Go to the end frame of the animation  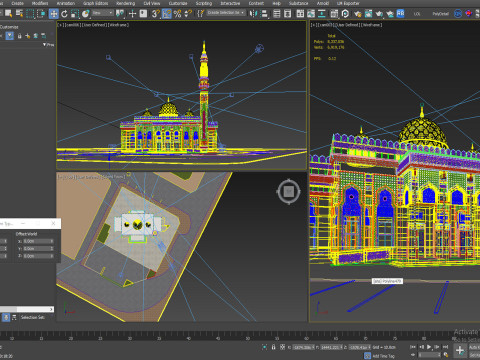pyautogui.click(x=445, y=347)
